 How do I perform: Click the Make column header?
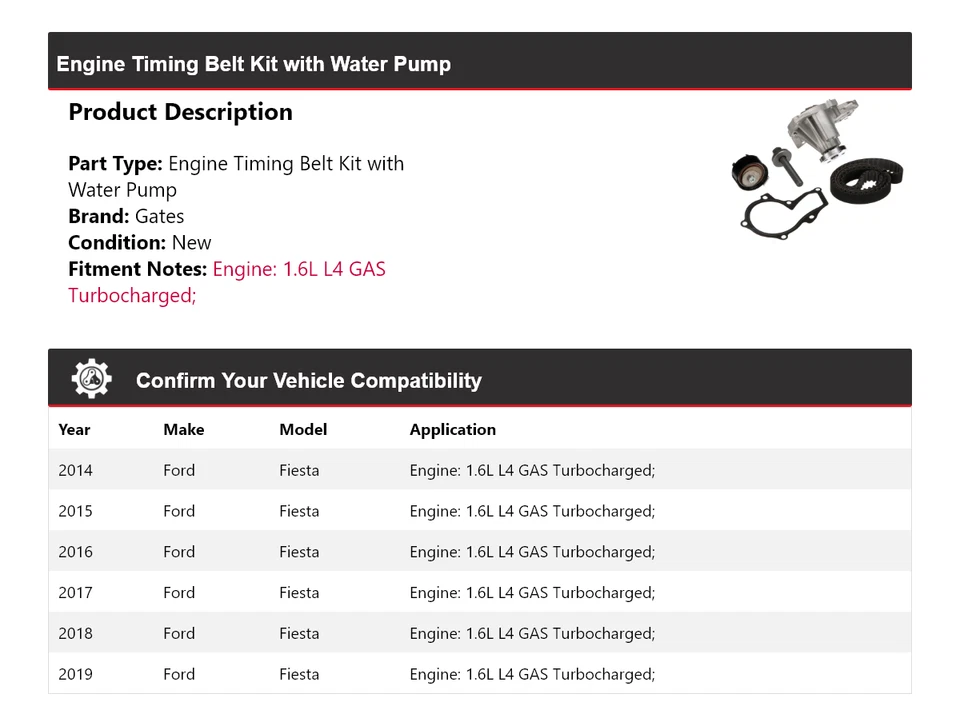(183, 430)
